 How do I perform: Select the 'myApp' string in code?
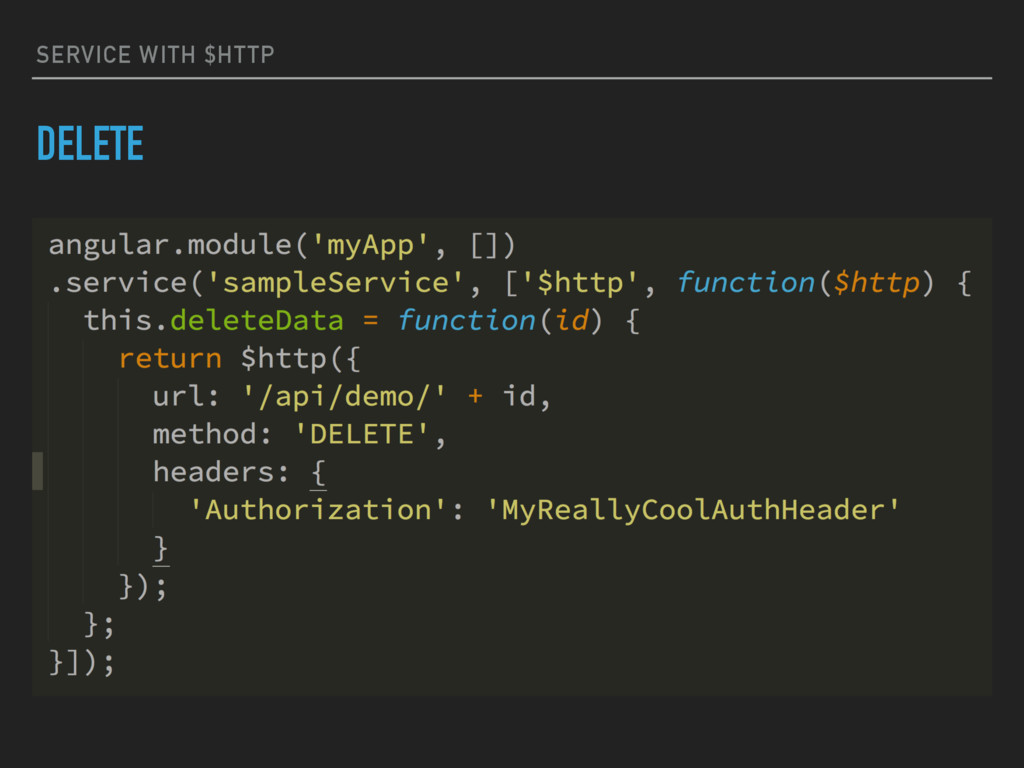point(370,246)
